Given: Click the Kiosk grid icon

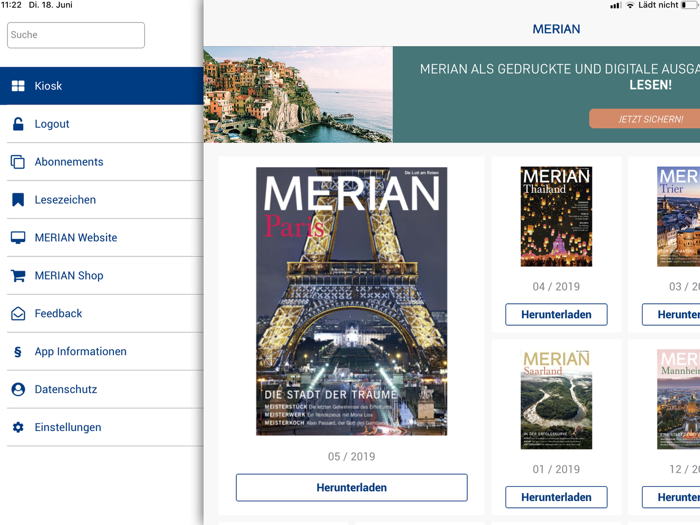Looking at the screenshot, I should point(18,86).
